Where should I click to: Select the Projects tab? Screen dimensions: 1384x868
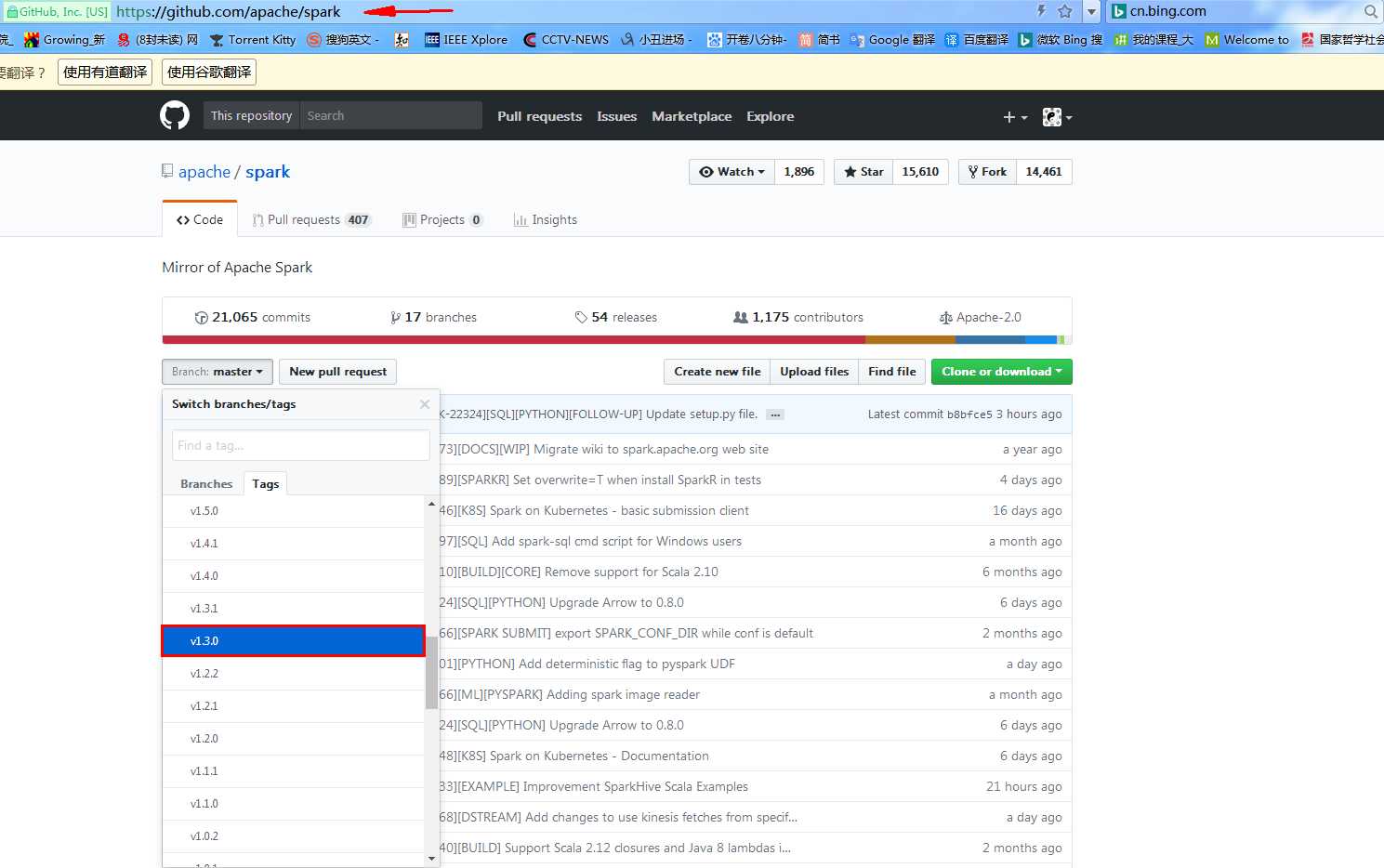(x=442, y=220)
